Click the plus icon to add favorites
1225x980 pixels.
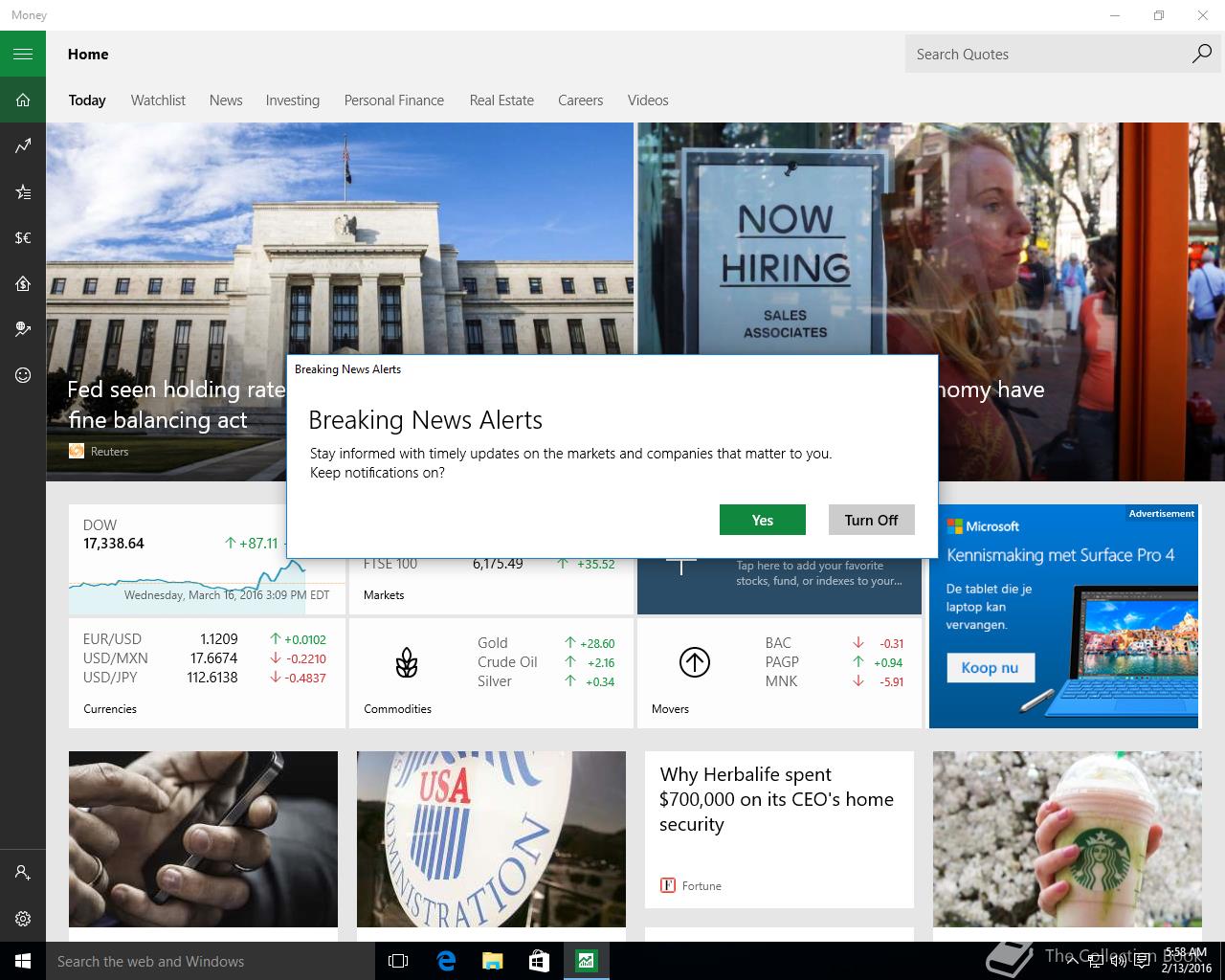[680, 565]
